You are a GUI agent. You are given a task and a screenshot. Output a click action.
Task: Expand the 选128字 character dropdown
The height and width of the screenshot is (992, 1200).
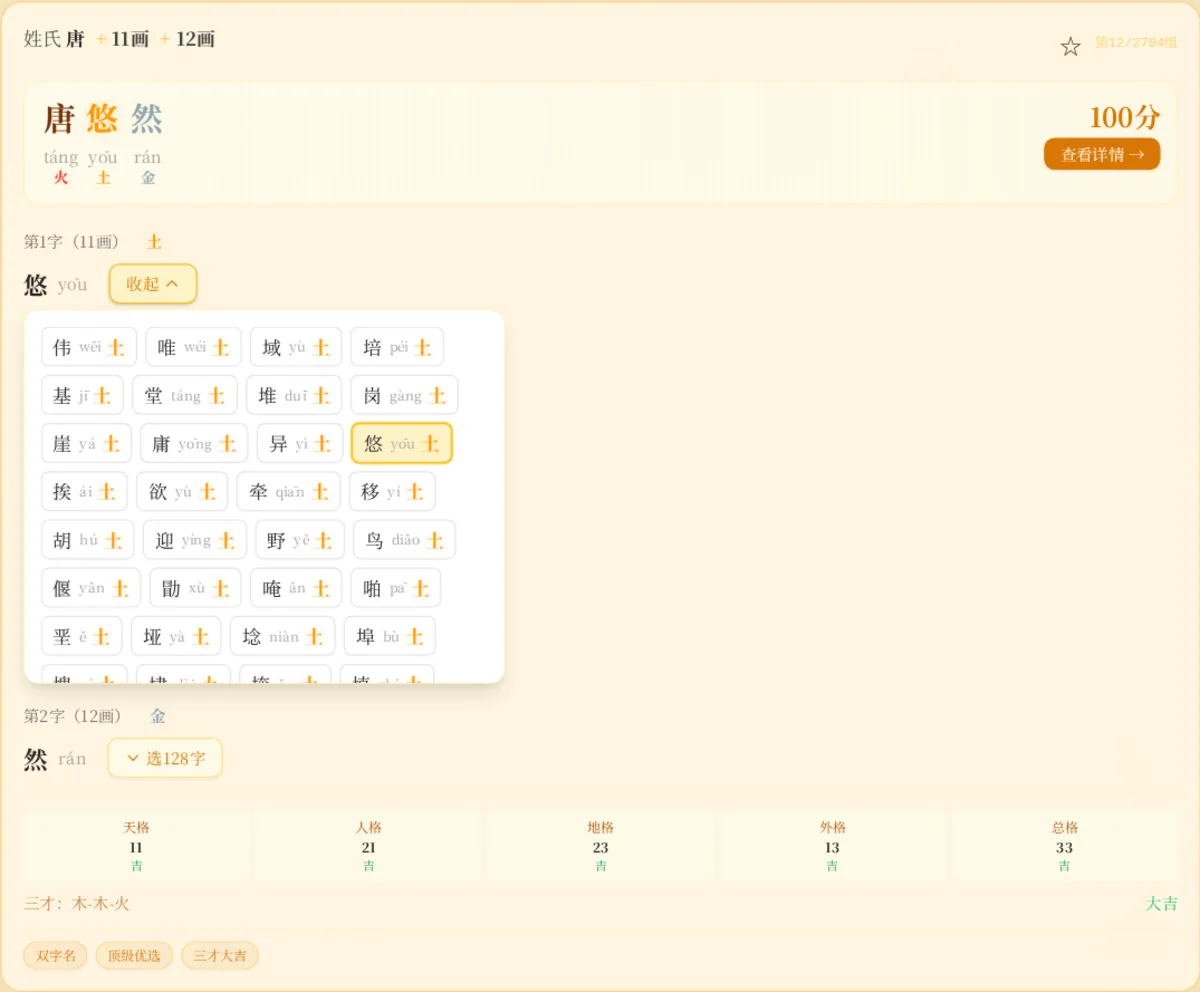165,758
